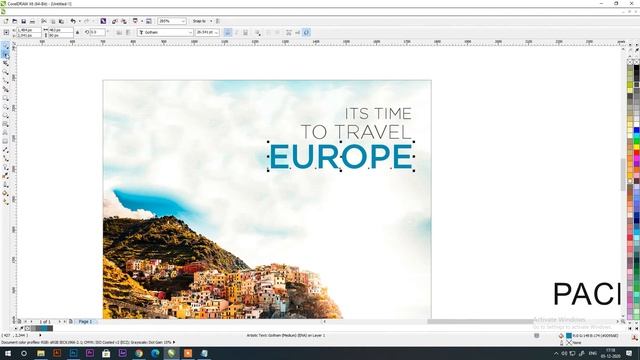Toggle bulleted list button
This screenshot has width=640, height=360.
point(268,32)
